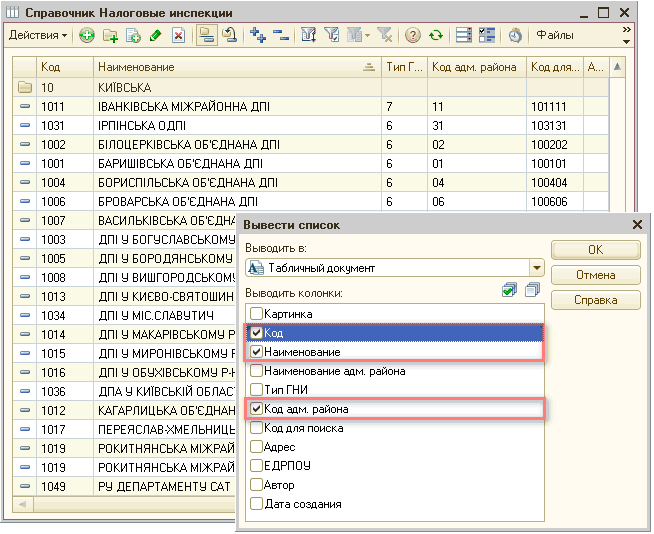
Task: Open the Действия menu
Action: click(x=38, y=35)
